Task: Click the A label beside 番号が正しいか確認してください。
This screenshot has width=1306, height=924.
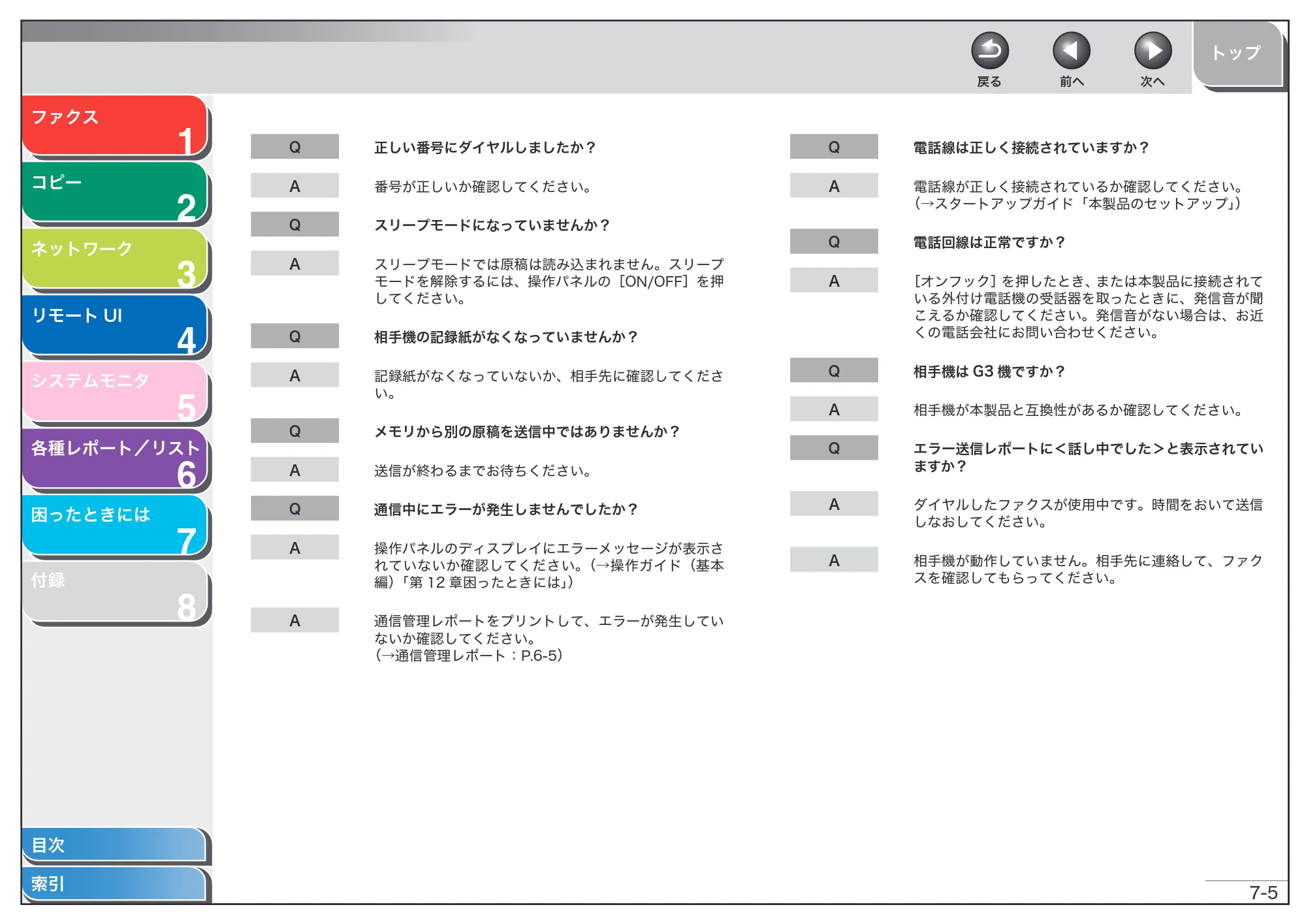Action: [295, 186]
